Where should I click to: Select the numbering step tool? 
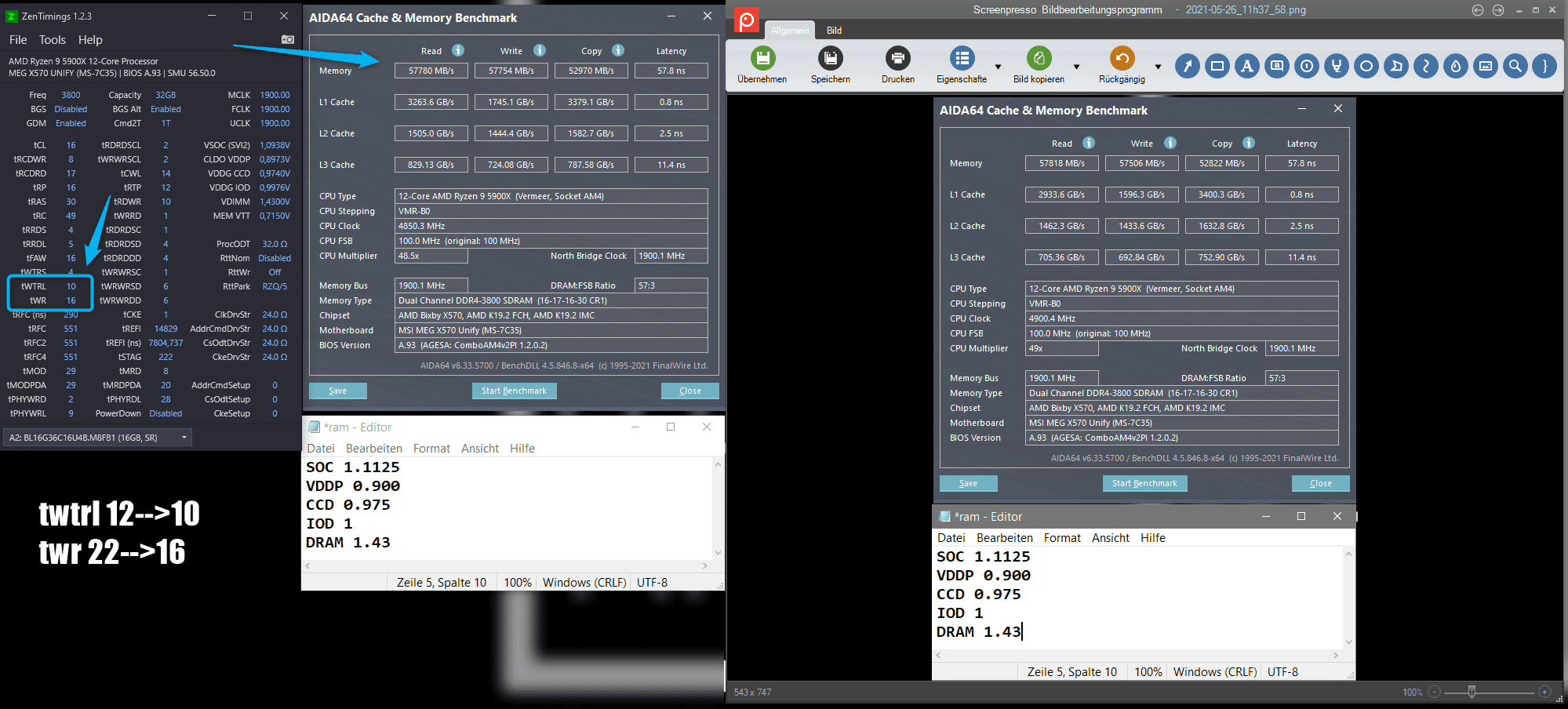(1307, 66)
